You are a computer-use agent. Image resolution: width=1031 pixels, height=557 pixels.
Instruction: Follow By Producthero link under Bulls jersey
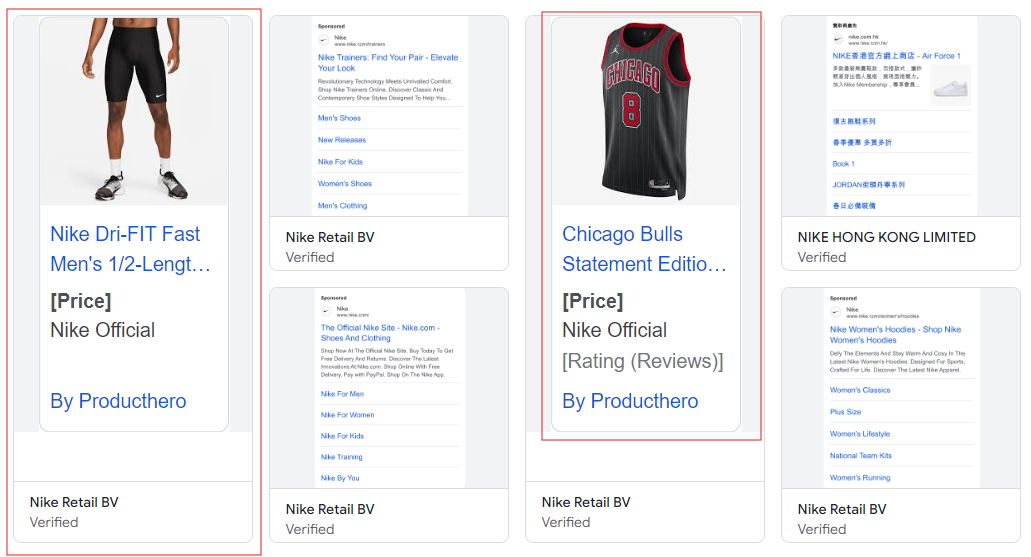tap(630, 401)
